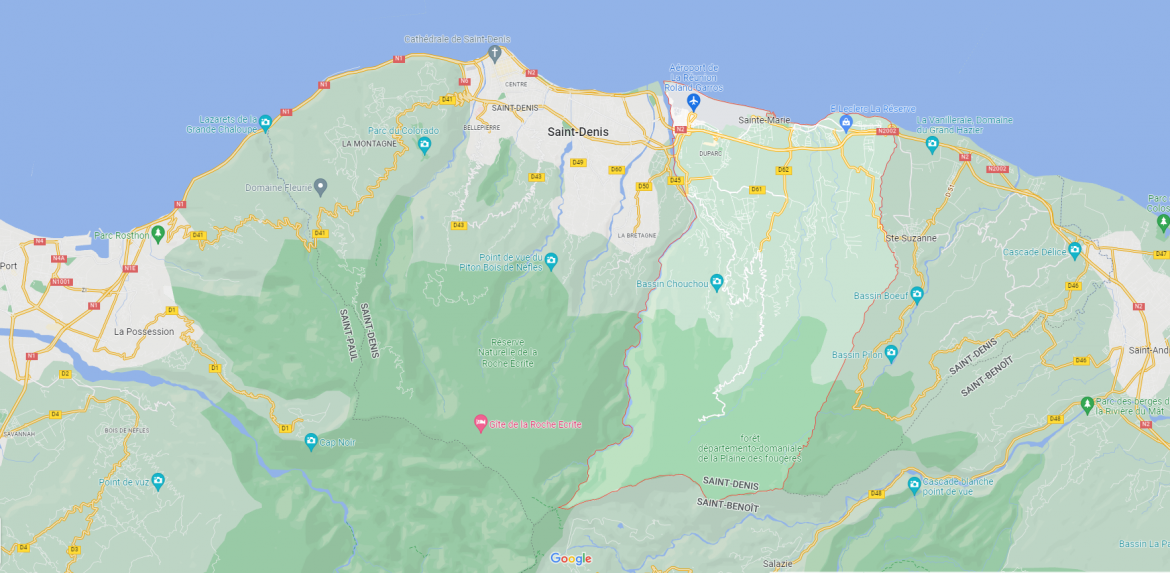
Task: Click the Piton Bois de Nèfles viewpoint icon
Action: pos(550,260)
